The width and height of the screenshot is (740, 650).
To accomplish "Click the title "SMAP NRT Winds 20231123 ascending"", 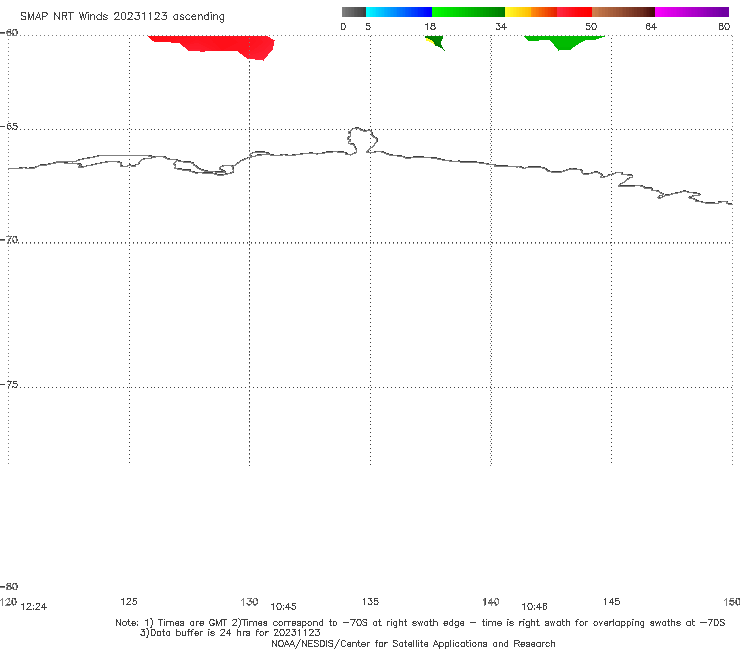I will coord(122,16).
